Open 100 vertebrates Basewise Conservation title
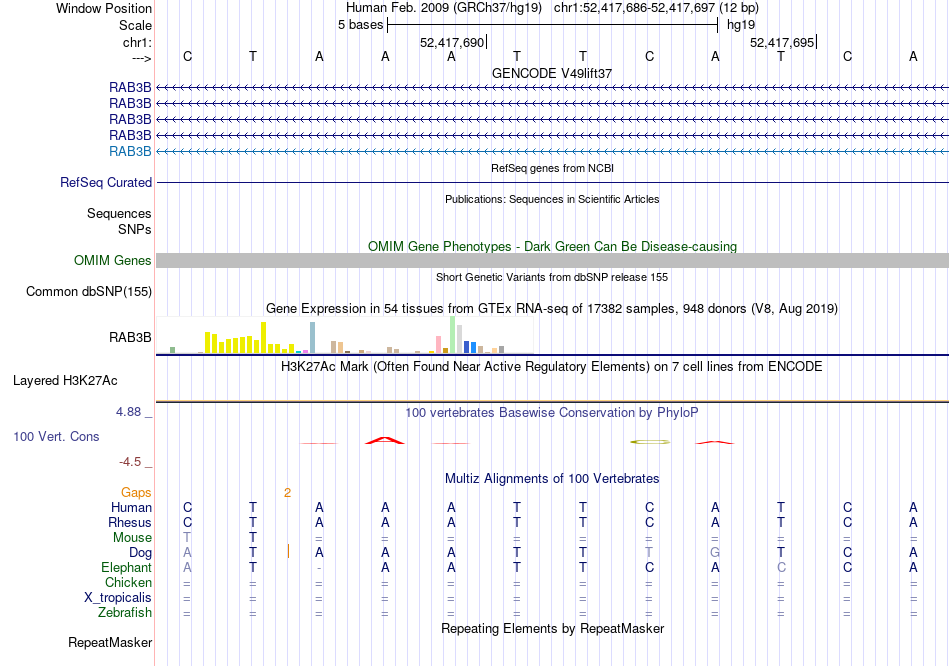The image size is (950, 666). pyautogui.click(x=552, y=413)
